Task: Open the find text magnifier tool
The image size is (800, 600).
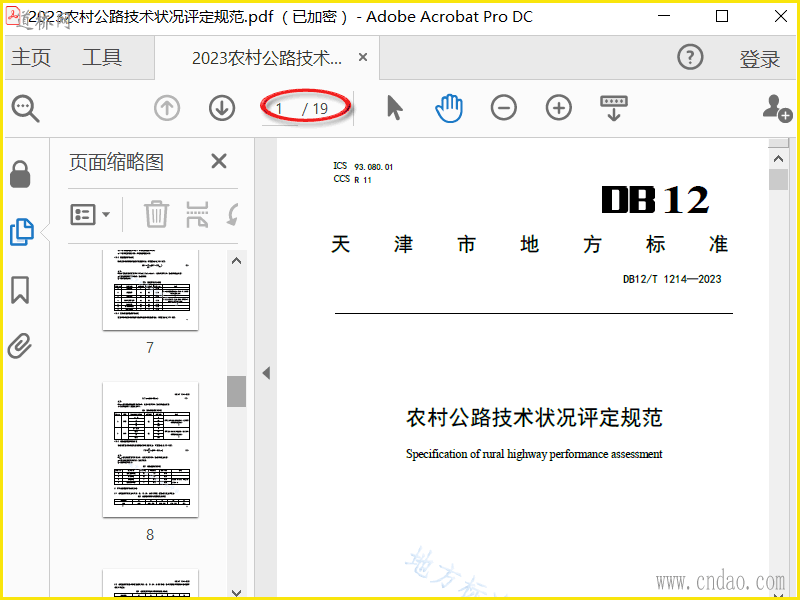Action: (25, 108)
